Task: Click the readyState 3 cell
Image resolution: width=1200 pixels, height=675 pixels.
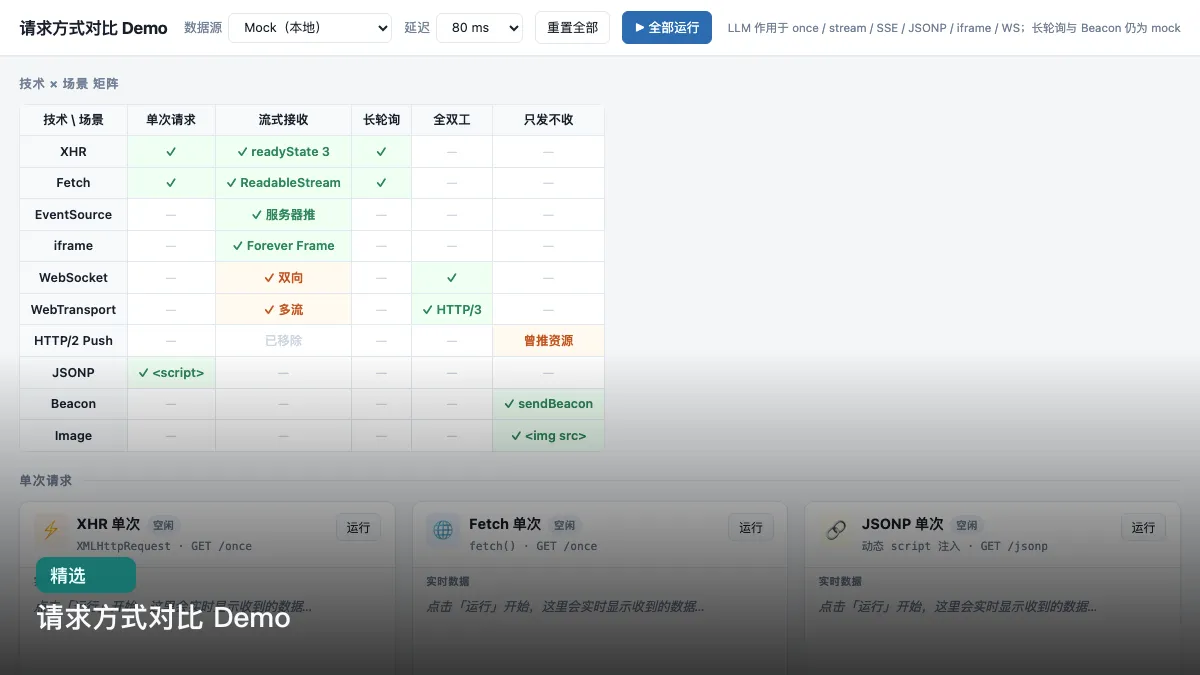Action: pos(283,152)
